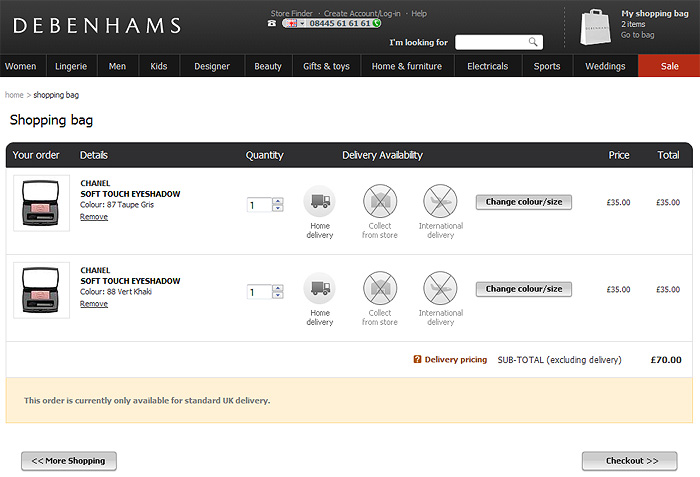700x477 pixels.
Task: Click the '2 items' text in header
Action: point(633,24)
